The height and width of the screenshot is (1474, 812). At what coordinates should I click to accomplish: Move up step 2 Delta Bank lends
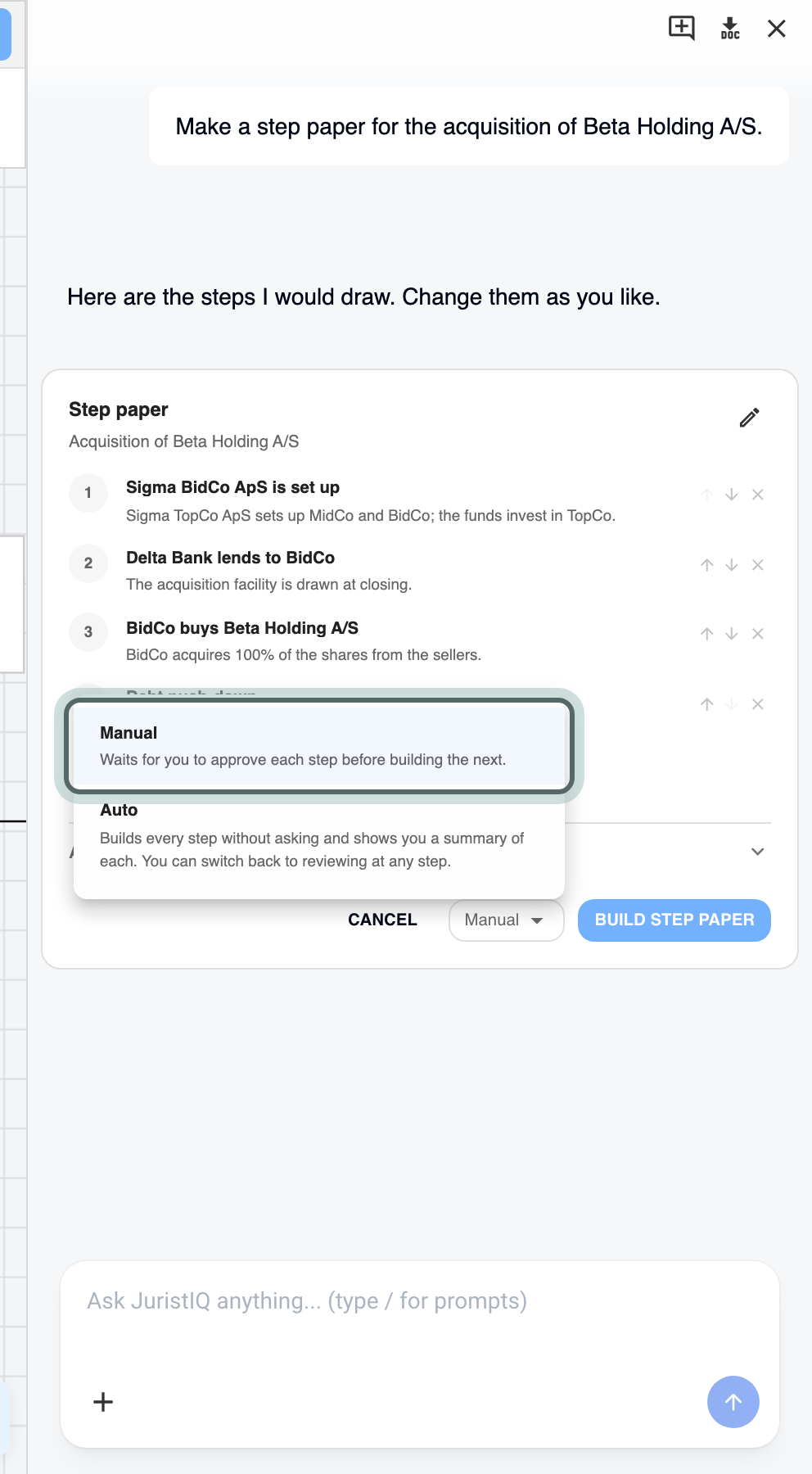coord(707,565)
